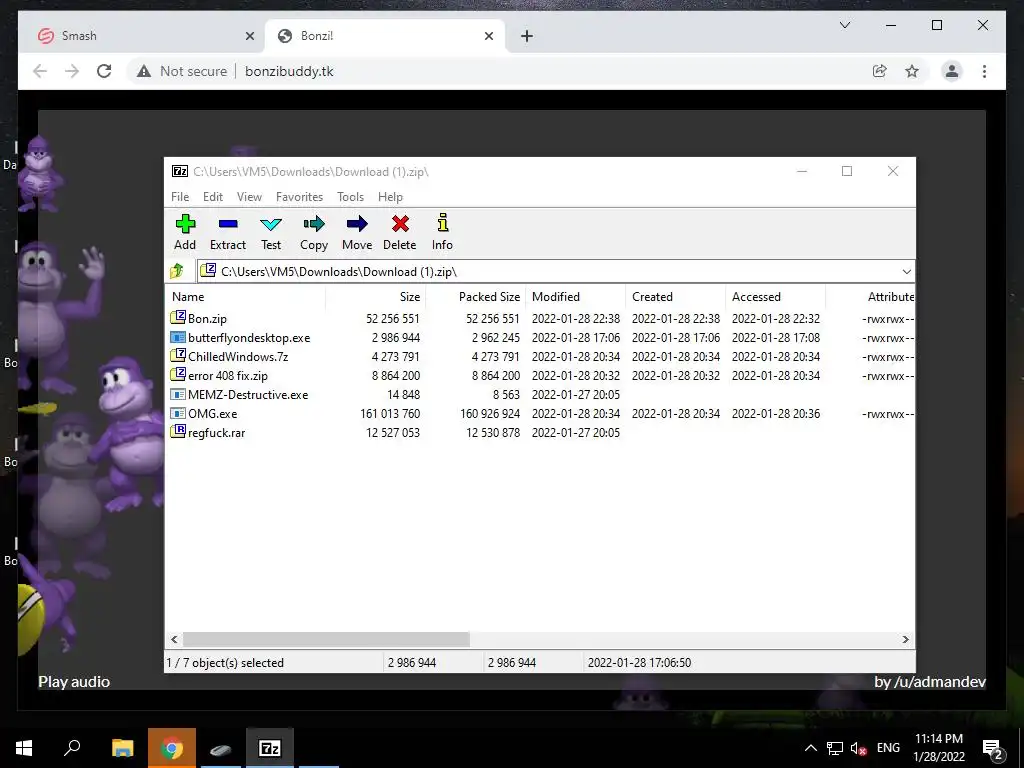
Task: Click scrollbar right arrow
Action: pyautogui.click(x=905, y=639)
